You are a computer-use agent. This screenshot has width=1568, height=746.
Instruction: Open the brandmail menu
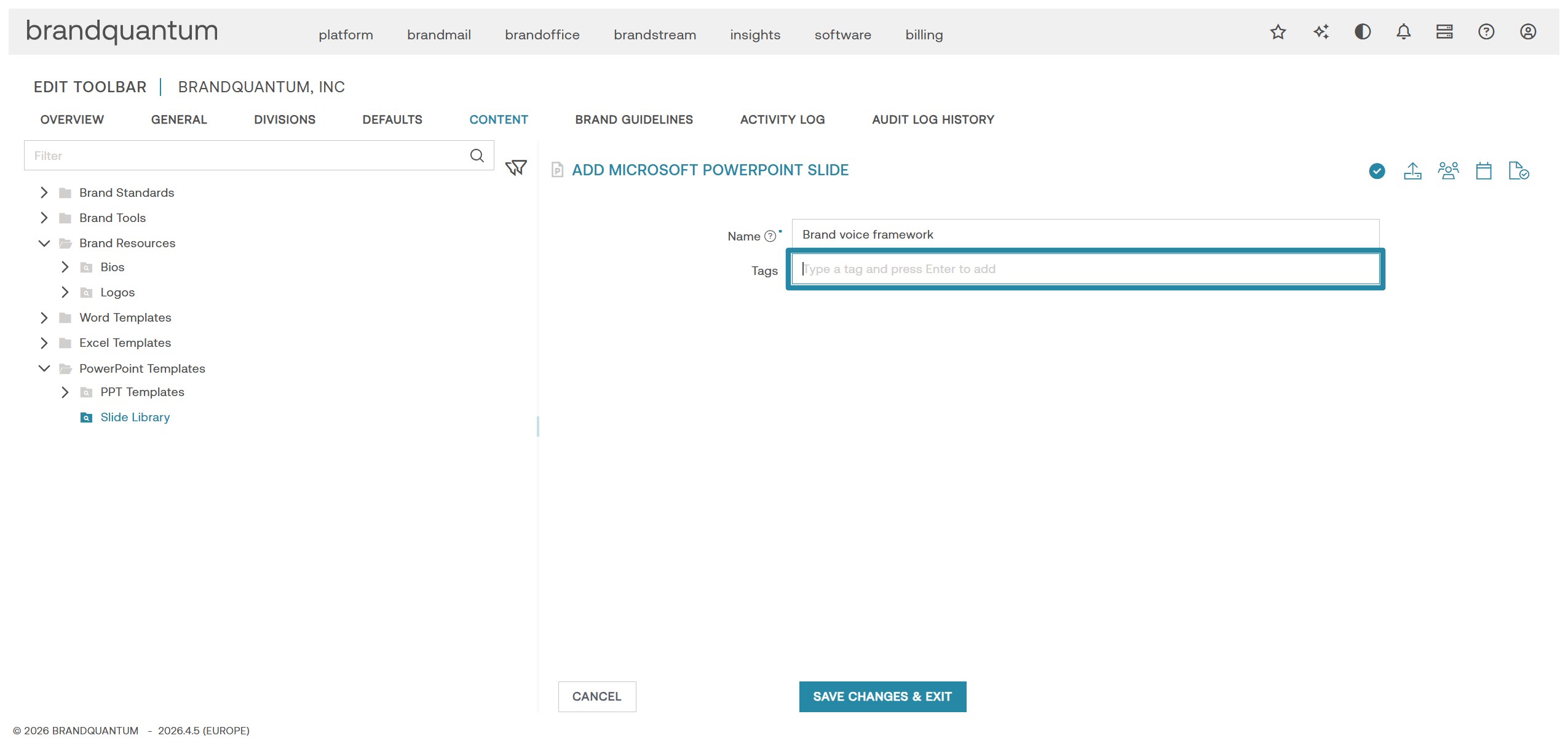click(439, 35)
